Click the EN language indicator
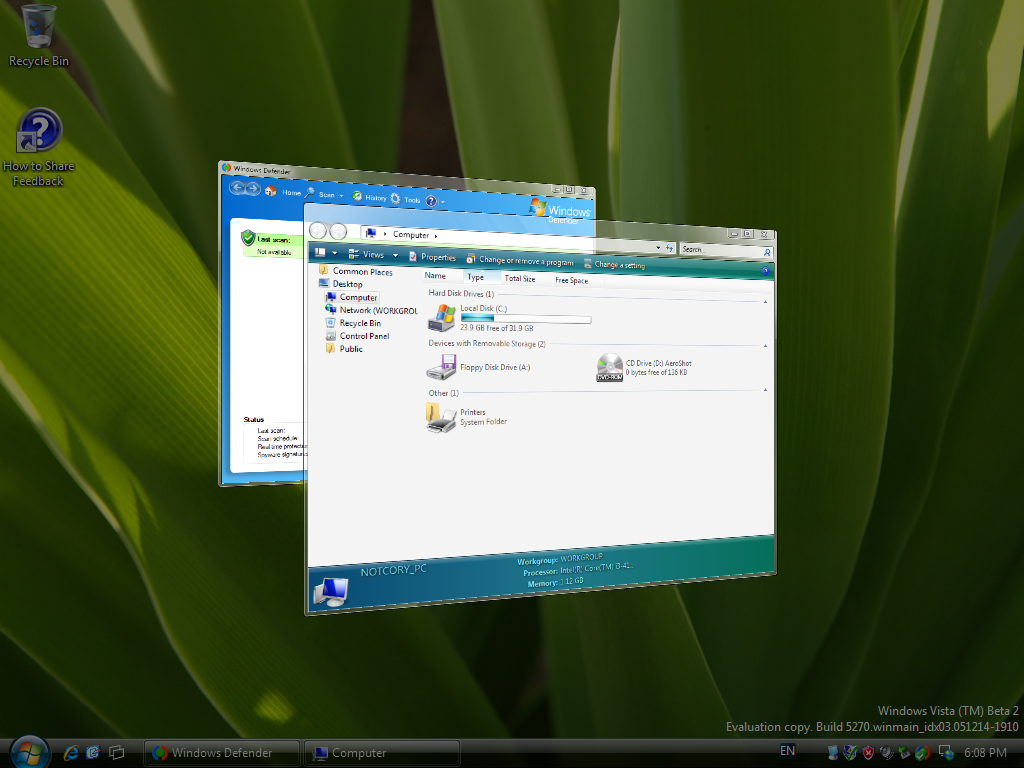The image size is (1024, 768). [x=788, y=751]
